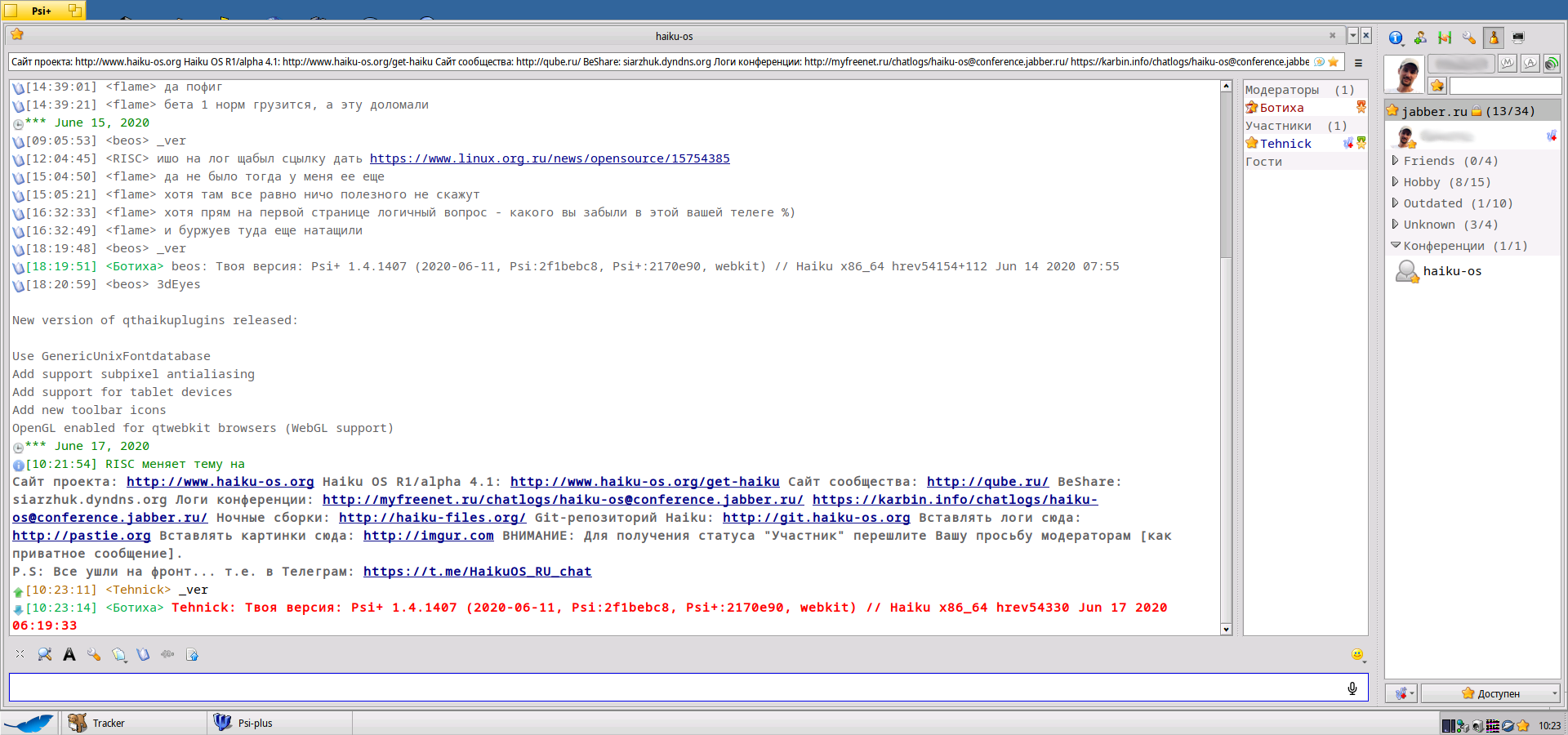1568x735 pixels.
Task: Click the blue info icon in roster toolbar
Action: 1396,38
